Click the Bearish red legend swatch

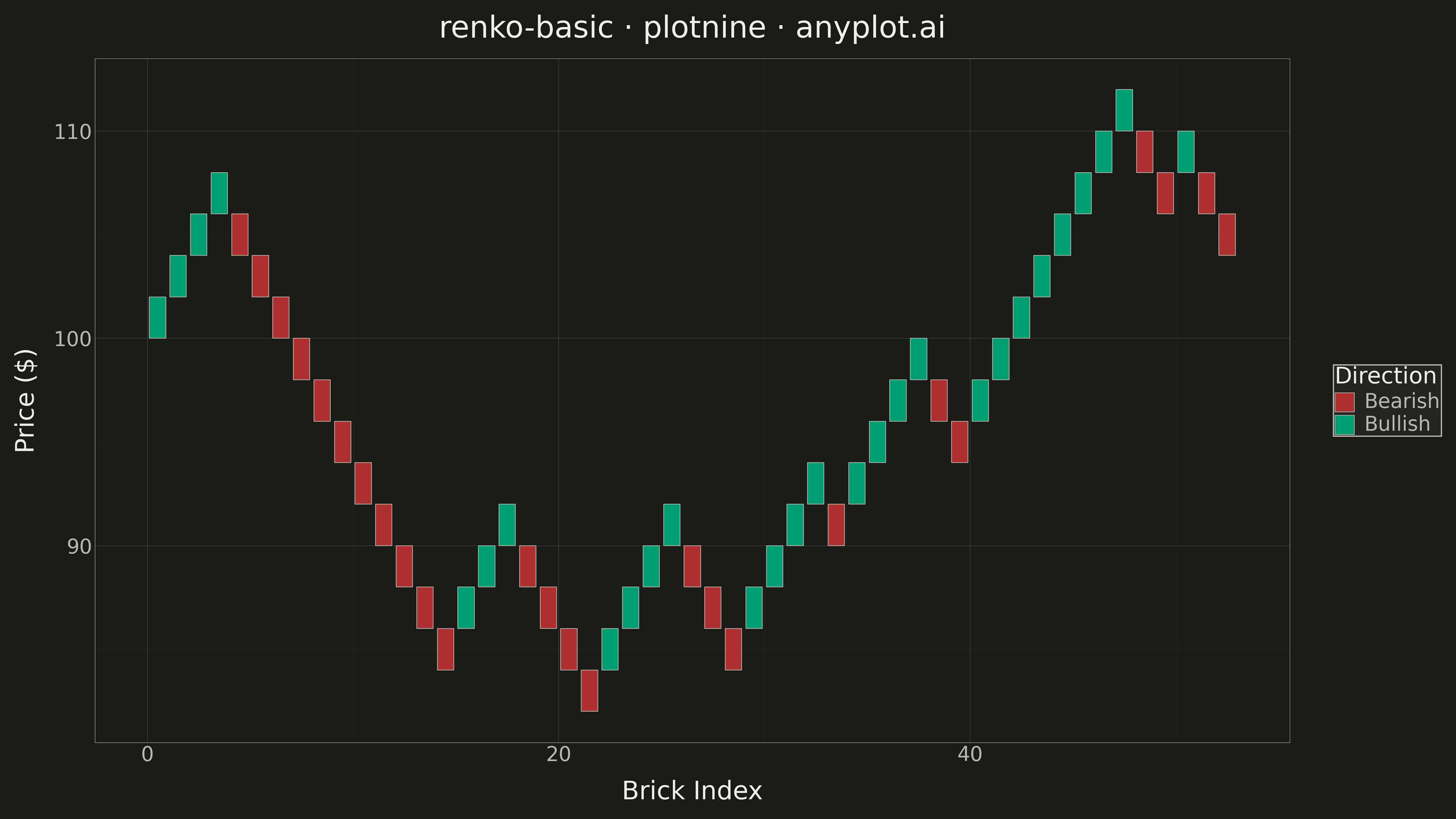coord(1345,402)
